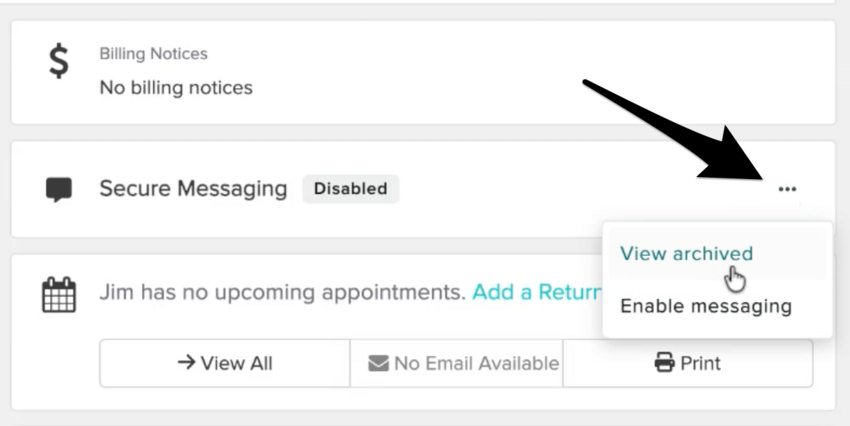The width and height of the screenshot is (850, 426).
Task: Click the calendar appointments icon
Action: pyautogui.click(x=59, y=295)
